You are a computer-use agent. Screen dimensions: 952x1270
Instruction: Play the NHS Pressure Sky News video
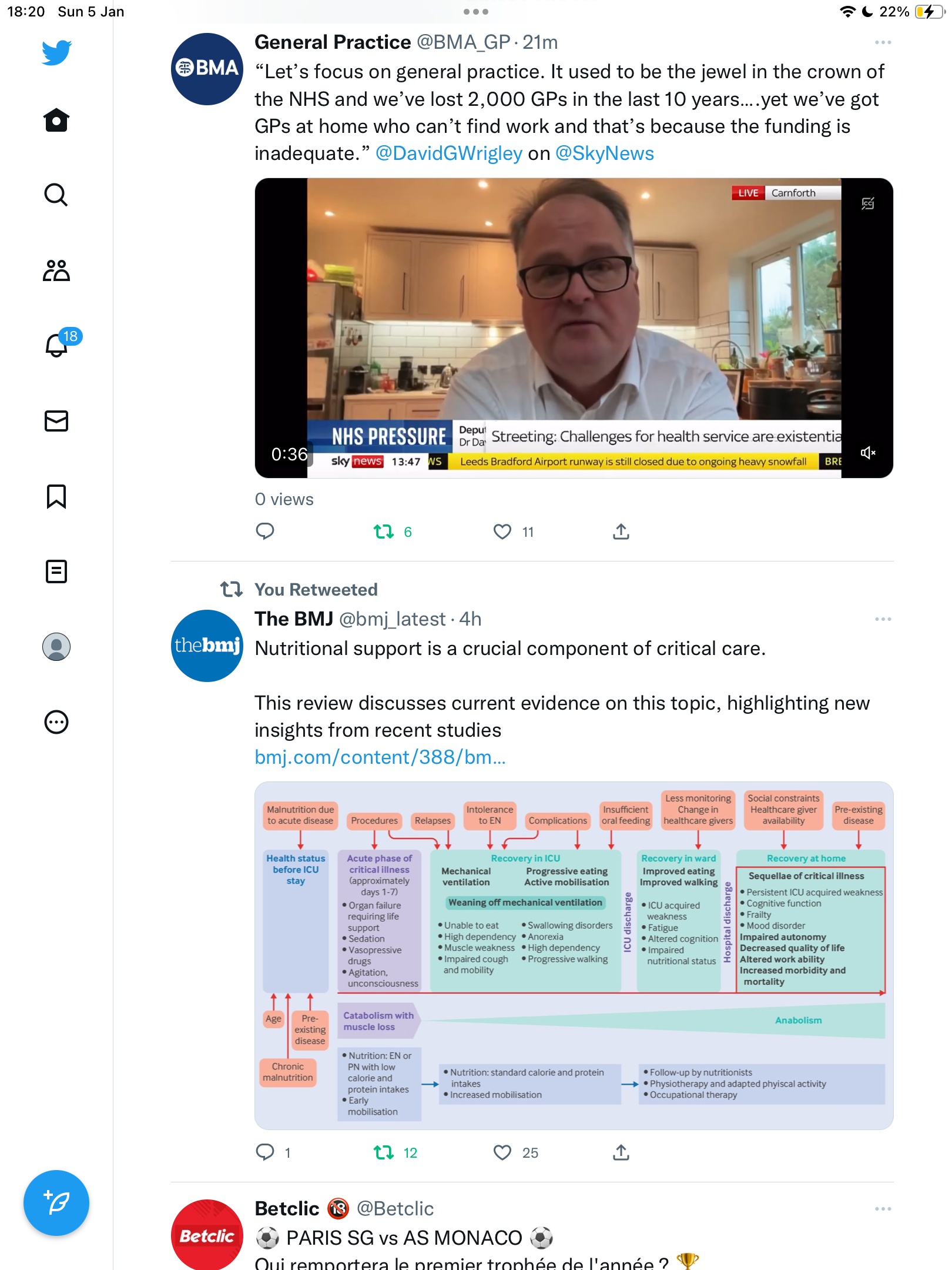coord(574,328)
